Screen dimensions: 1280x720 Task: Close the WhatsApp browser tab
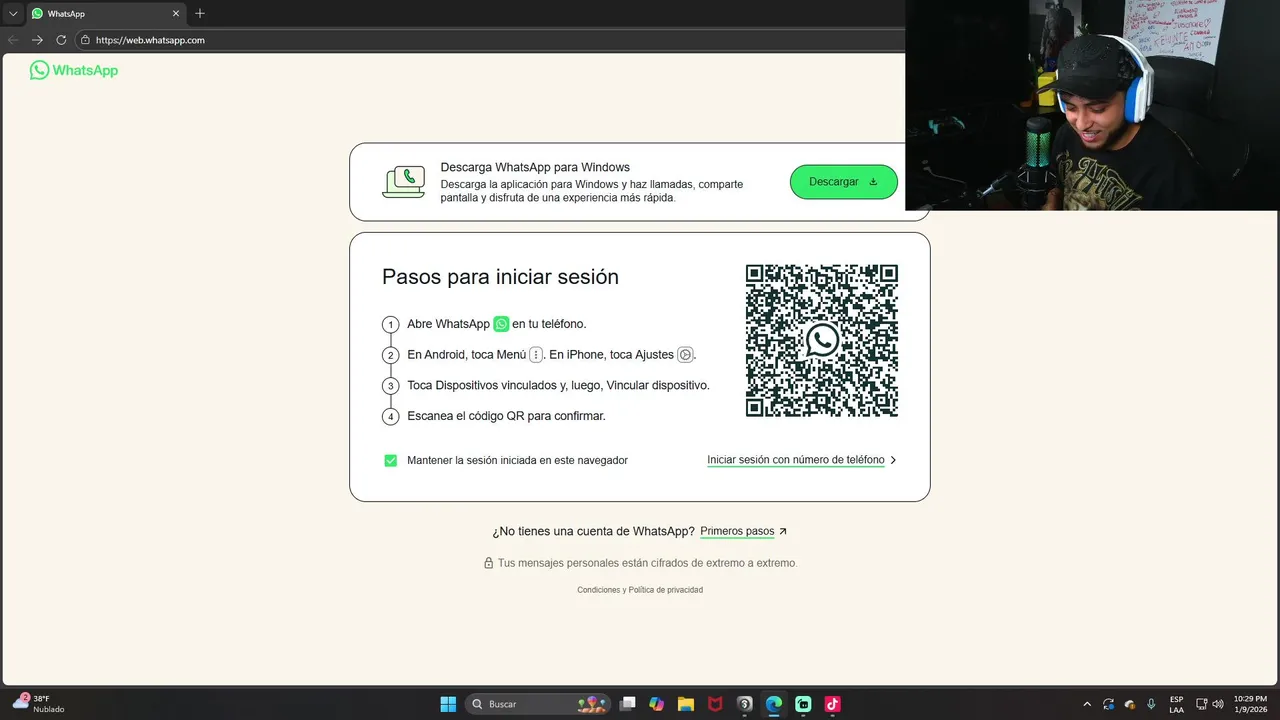click(176, 14)
